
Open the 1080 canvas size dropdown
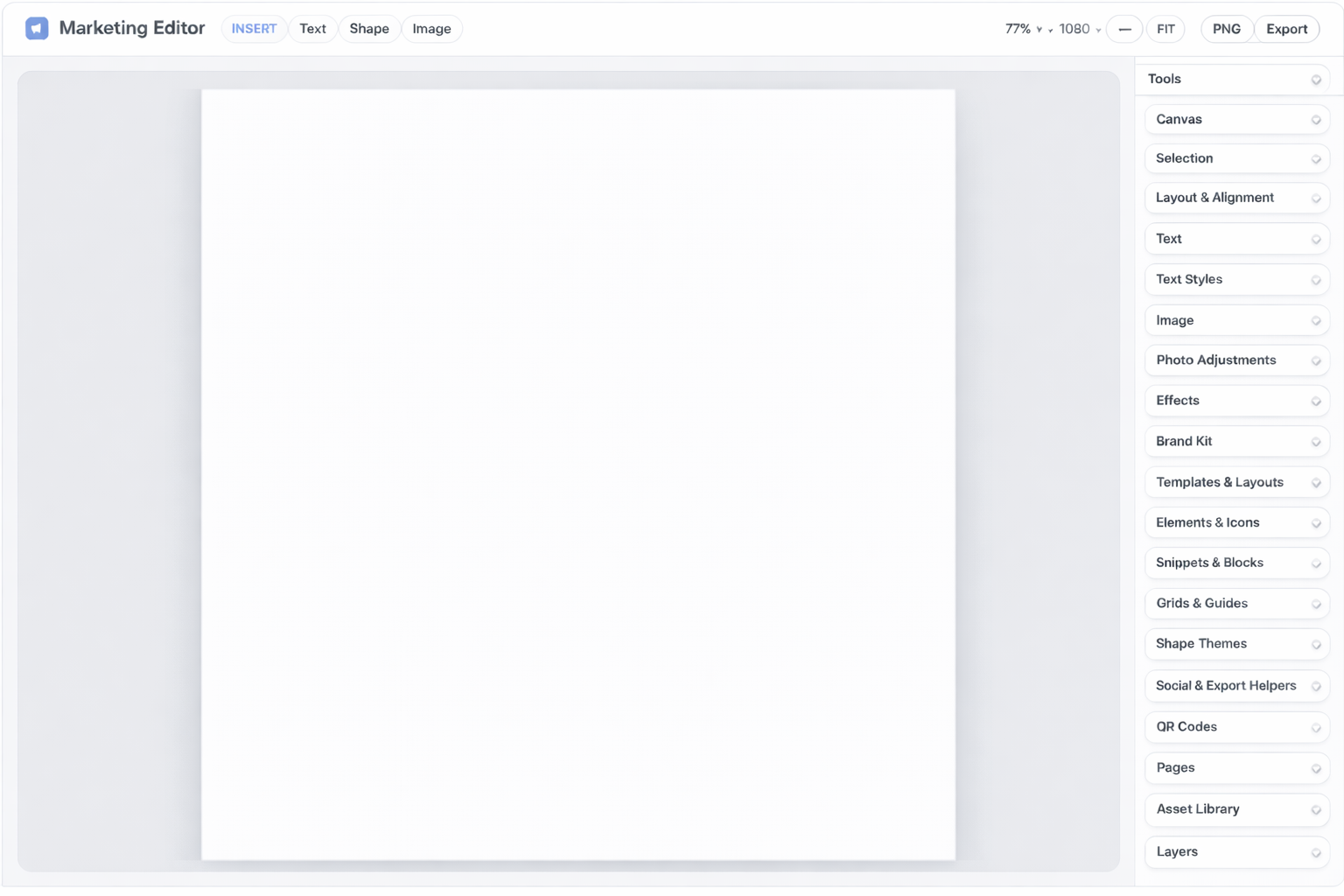1079,29
